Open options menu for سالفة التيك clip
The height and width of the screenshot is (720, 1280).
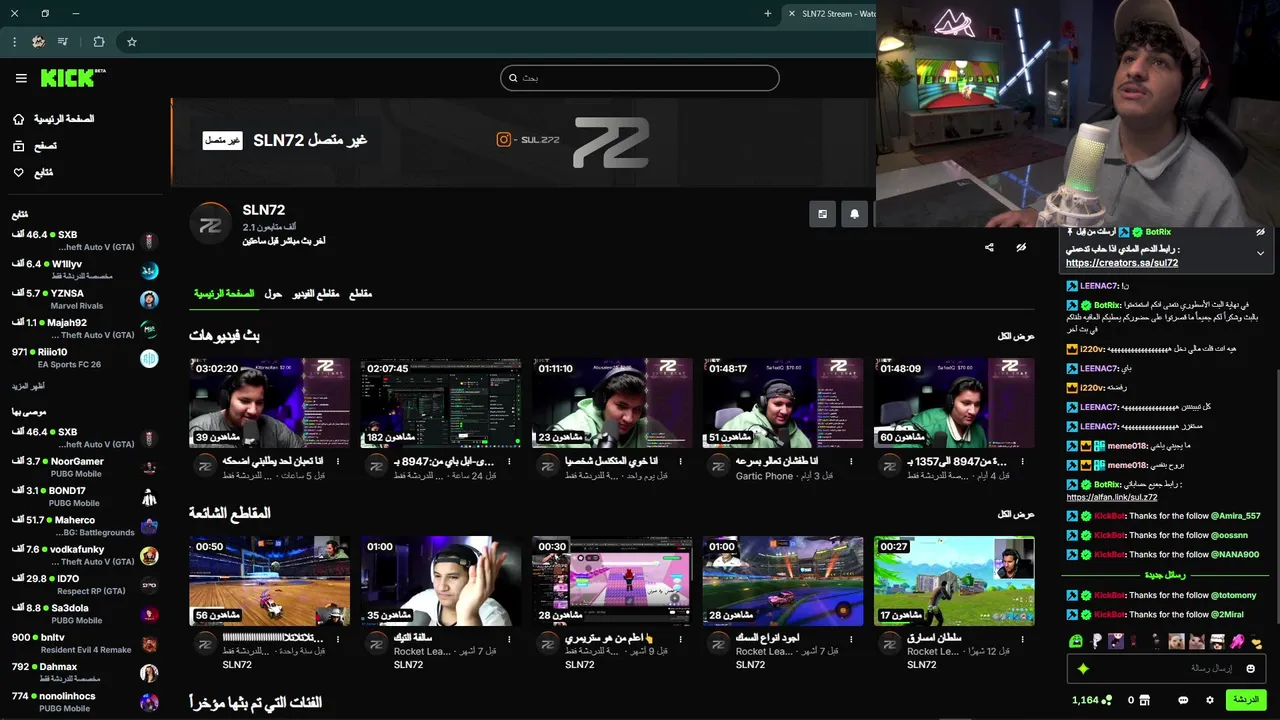(509, 638)
